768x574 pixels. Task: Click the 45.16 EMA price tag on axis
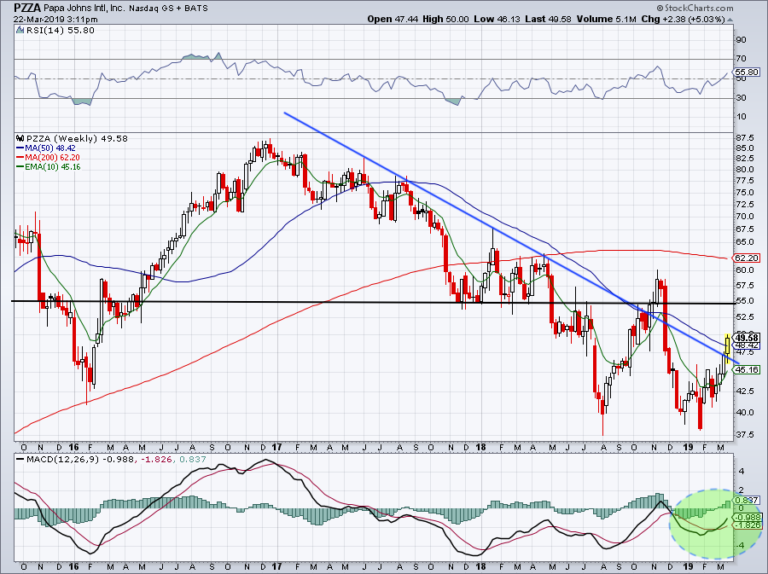coord(747,370)
